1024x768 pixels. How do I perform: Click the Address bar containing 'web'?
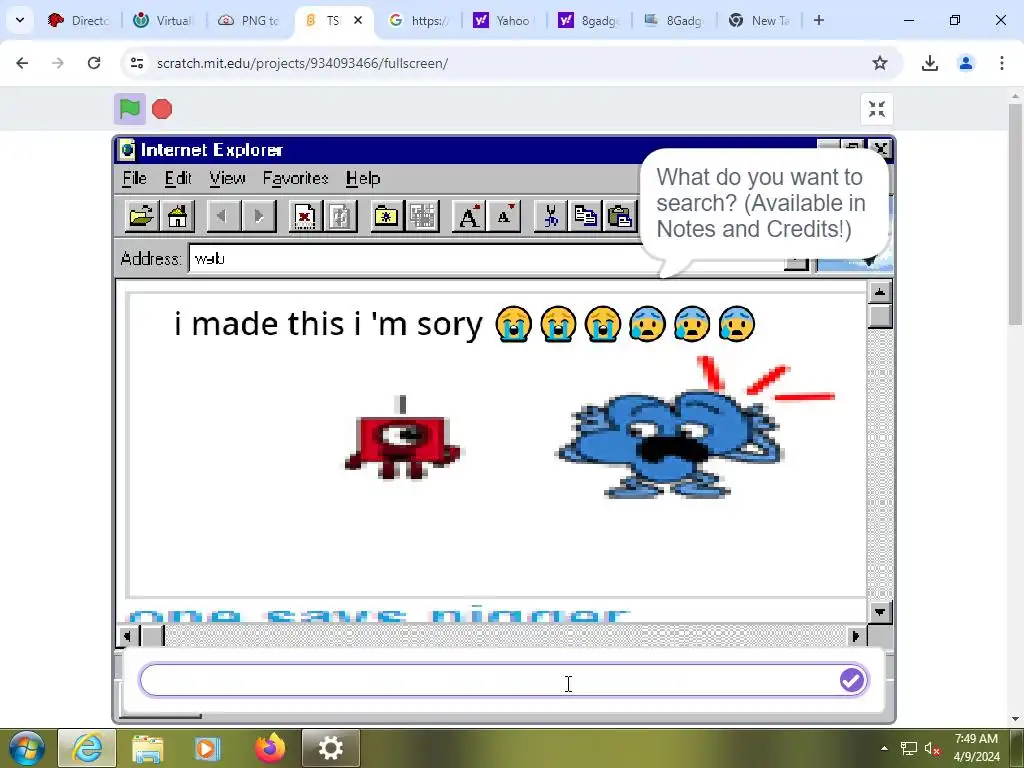487,259
